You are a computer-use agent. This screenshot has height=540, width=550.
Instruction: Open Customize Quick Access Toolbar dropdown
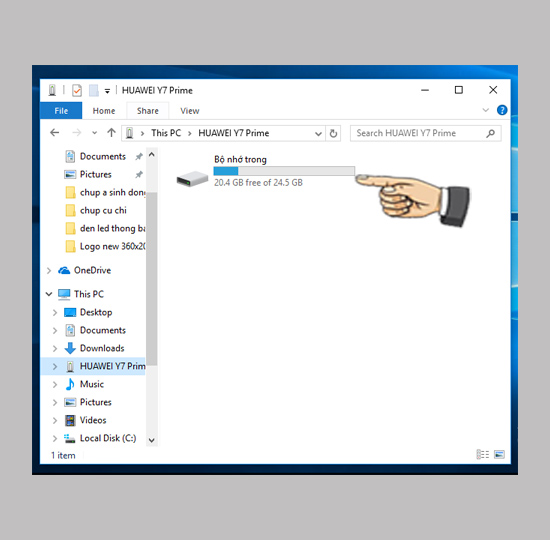click(107, 91)
